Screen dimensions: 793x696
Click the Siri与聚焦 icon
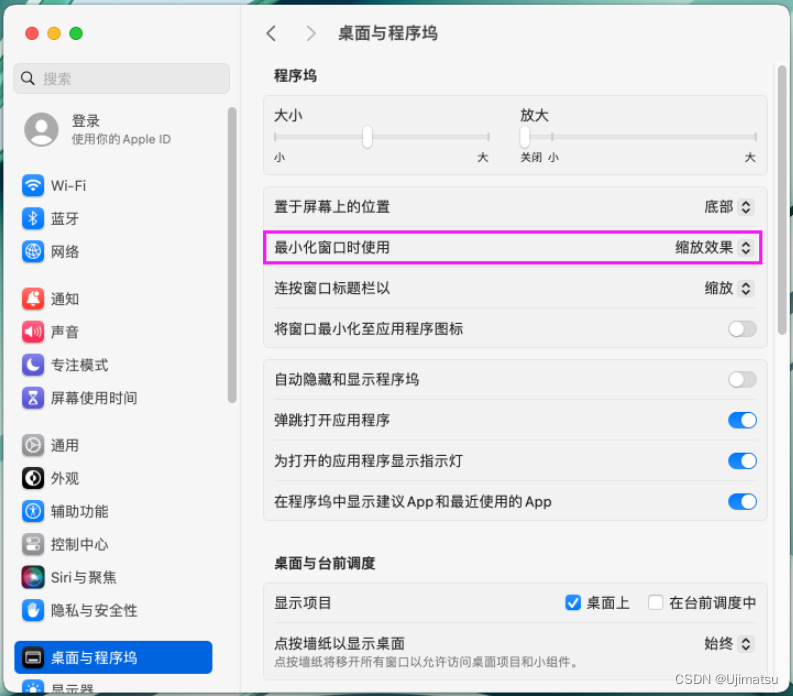(x=33, y=577)
